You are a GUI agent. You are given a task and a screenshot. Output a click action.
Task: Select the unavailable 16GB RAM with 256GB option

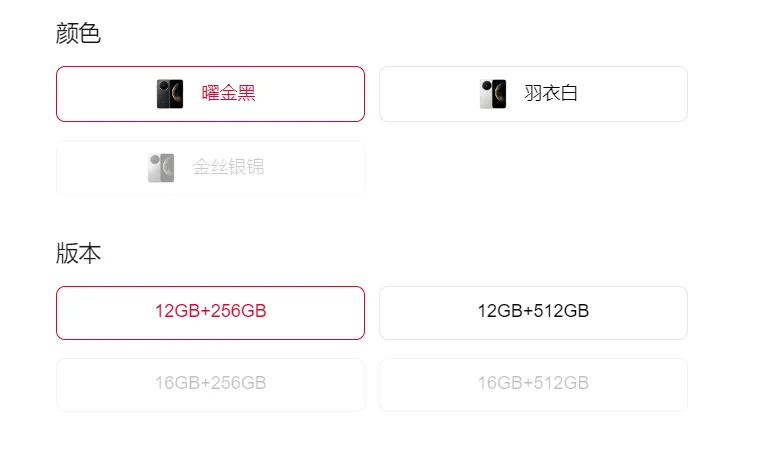pyautogui.click(x=210, y=384)
